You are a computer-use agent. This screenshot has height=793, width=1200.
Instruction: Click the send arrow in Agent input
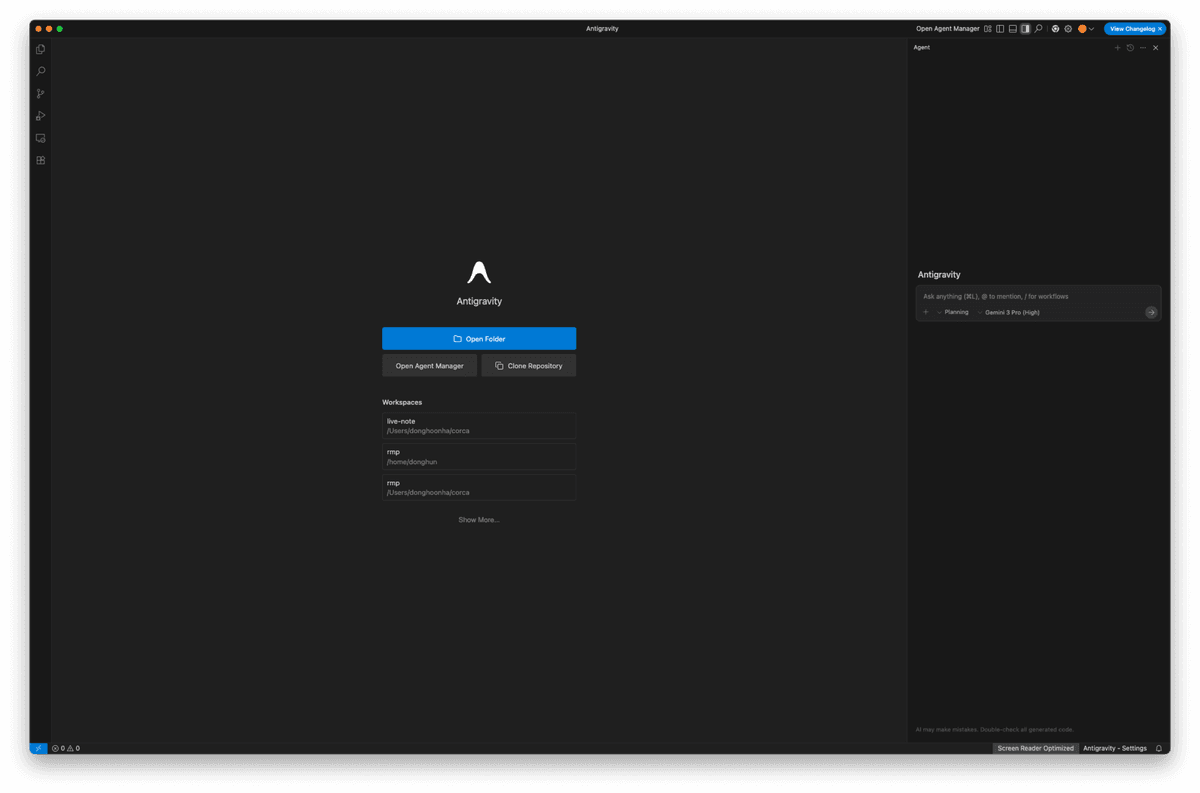tap(1151, 312)
